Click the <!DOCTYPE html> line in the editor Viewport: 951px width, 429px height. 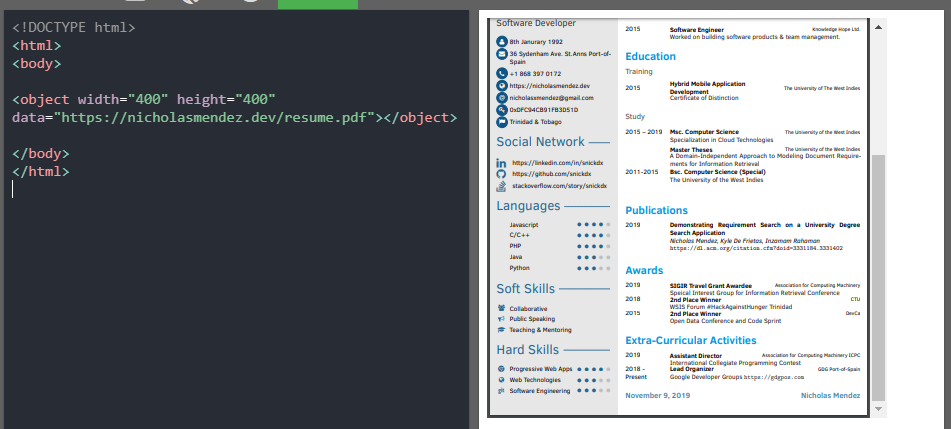point(73,27)
